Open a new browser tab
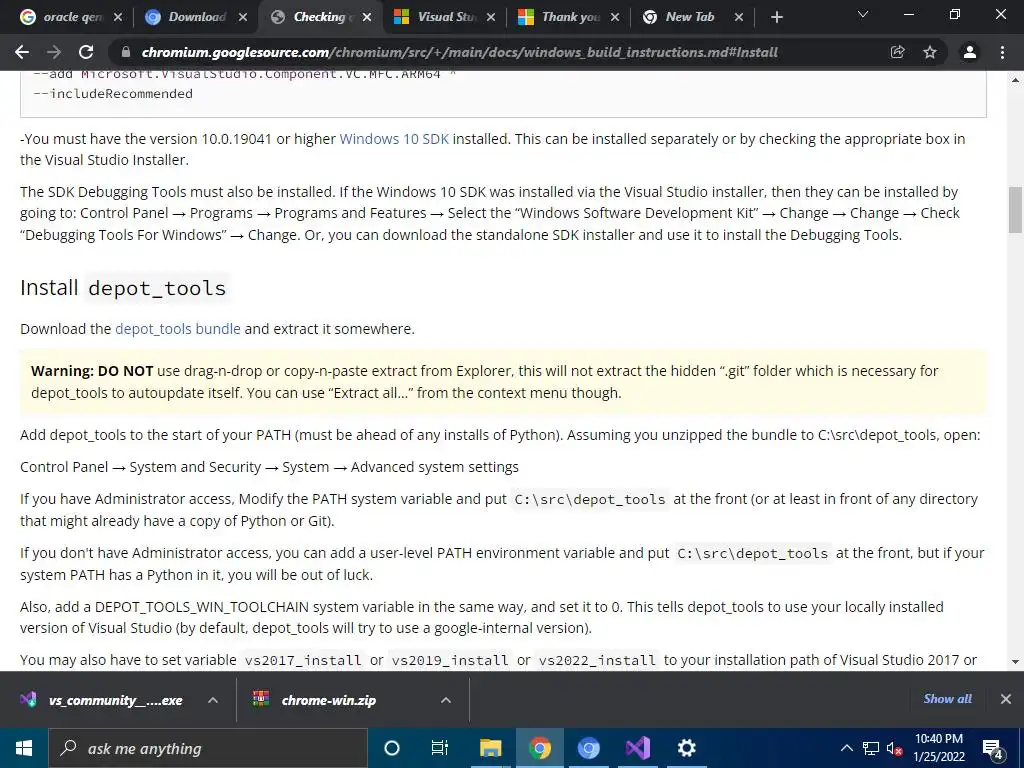1024x768 pixels. (776, 18)
